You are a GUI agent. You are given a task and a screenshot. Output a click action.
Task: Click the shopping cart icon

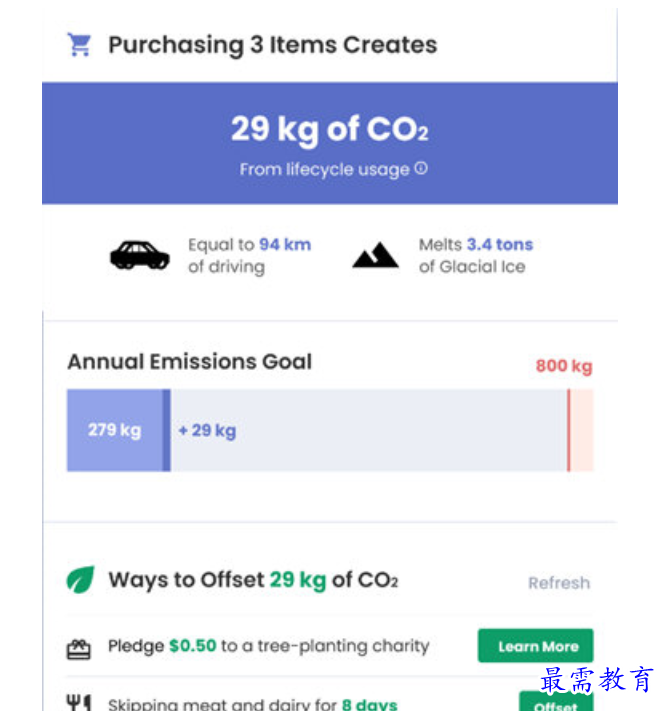point(79,44)
